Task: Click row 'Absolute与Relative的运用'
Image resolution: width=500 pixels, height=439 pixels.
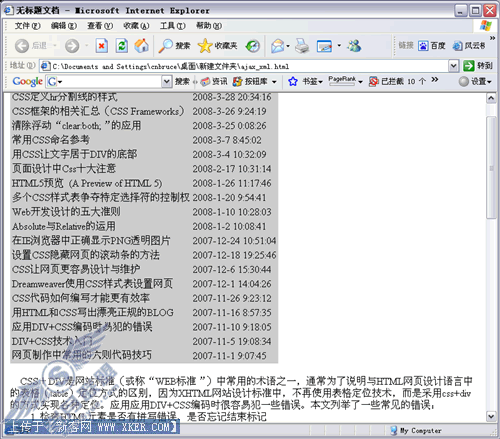Action: point(144,226)
